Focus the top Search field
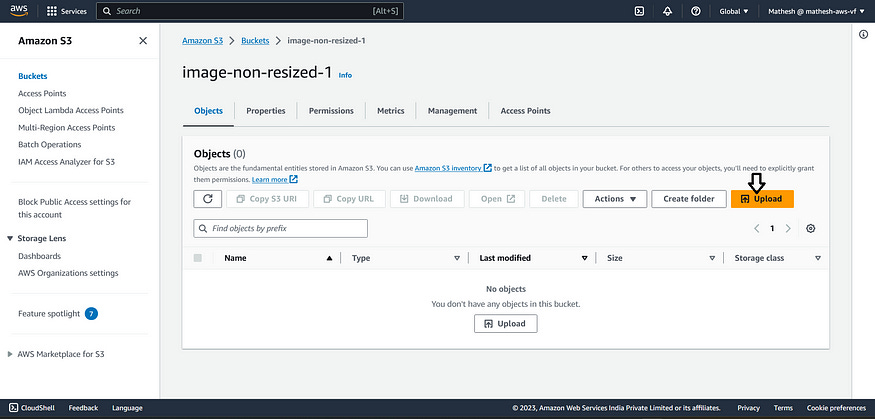The height and width of the screenshot is (419, 875). pos(249,11)
